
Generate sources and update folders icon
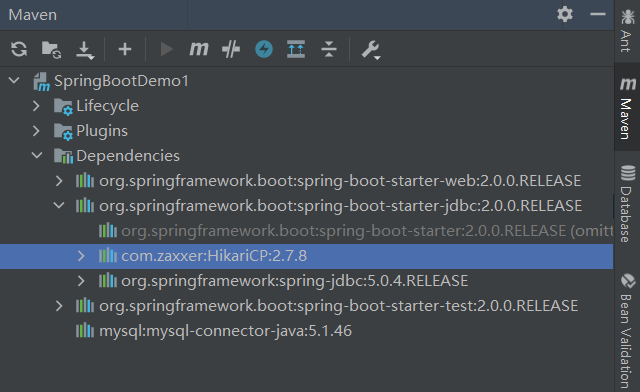tap(51, 49)
